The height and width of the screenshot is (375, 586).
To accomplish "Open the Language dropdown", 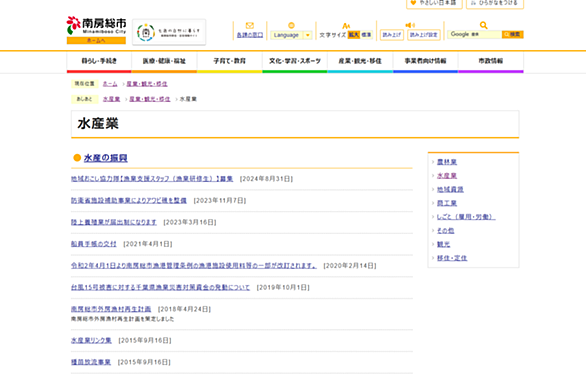I will point(291,35).
